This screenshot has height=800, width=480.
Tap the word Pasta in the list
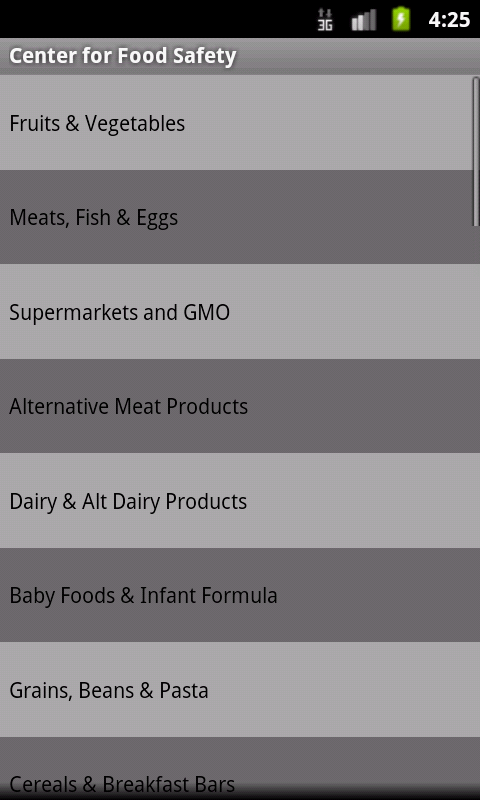tap(184, 690)
